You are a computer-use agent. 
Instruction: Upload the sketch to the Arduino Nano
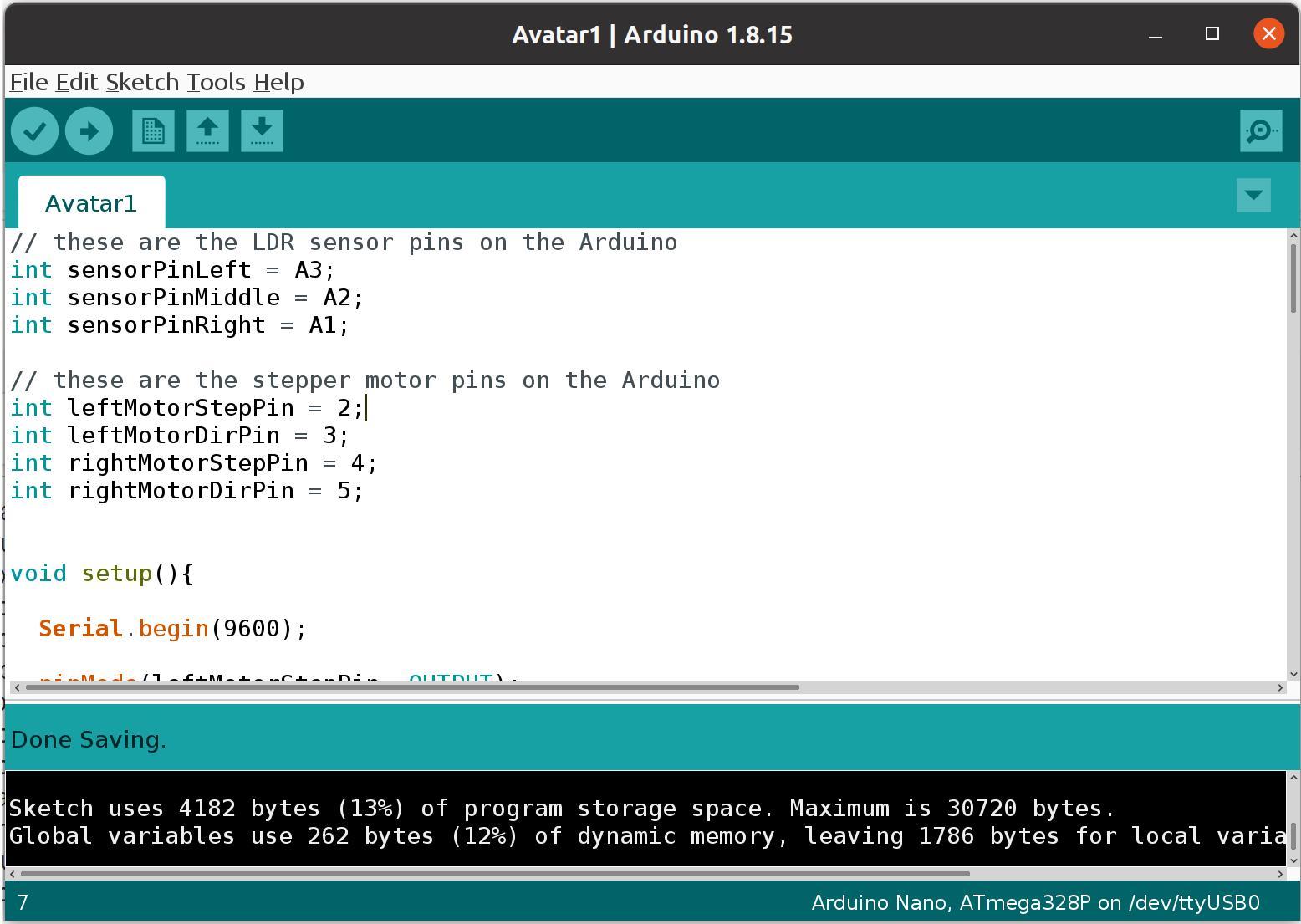(89, 130)
